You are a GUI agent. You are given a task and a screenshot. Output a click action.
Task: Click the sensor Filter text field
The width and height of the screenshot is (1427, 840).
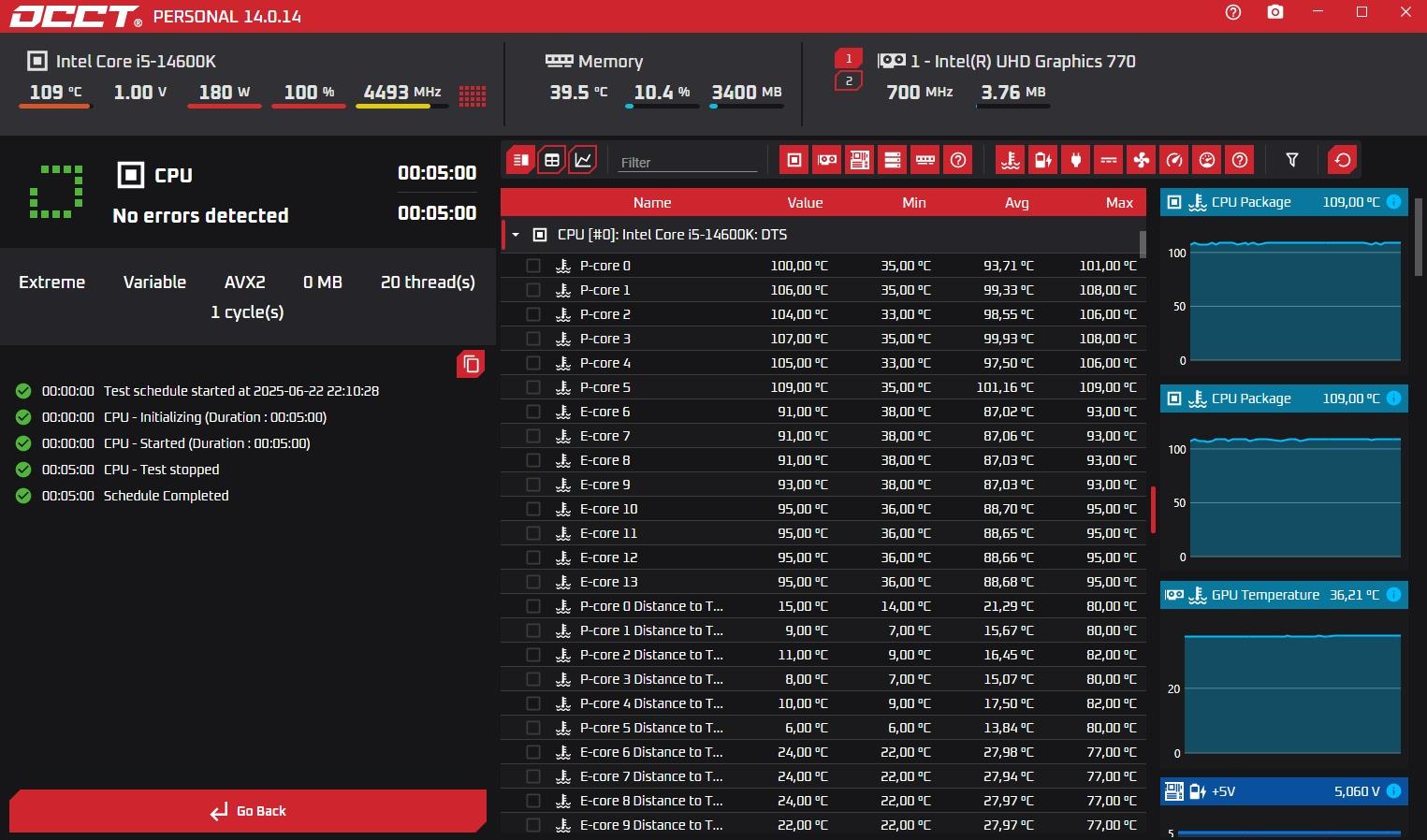pos(688,162)
